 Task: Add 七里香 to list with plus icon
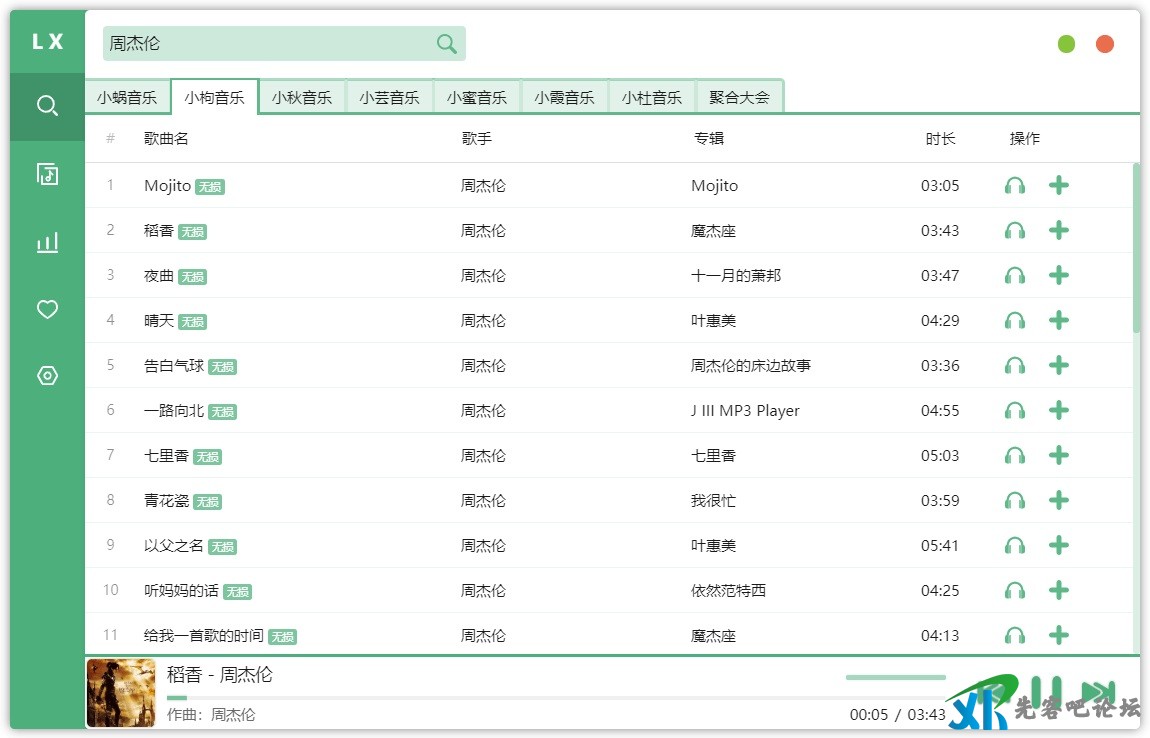(x=1059, y=455)
